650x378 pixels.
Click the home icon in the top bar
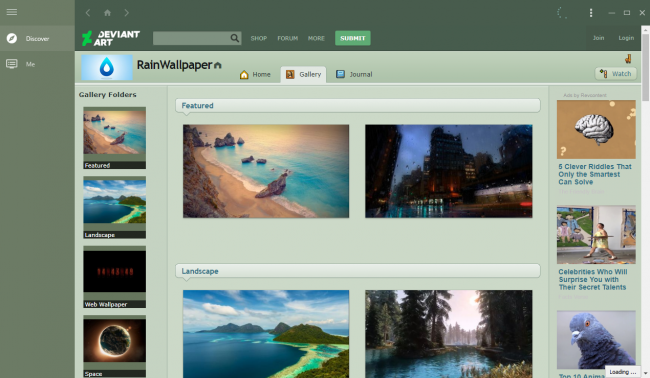pyautogui.click(x=107, y=13)
